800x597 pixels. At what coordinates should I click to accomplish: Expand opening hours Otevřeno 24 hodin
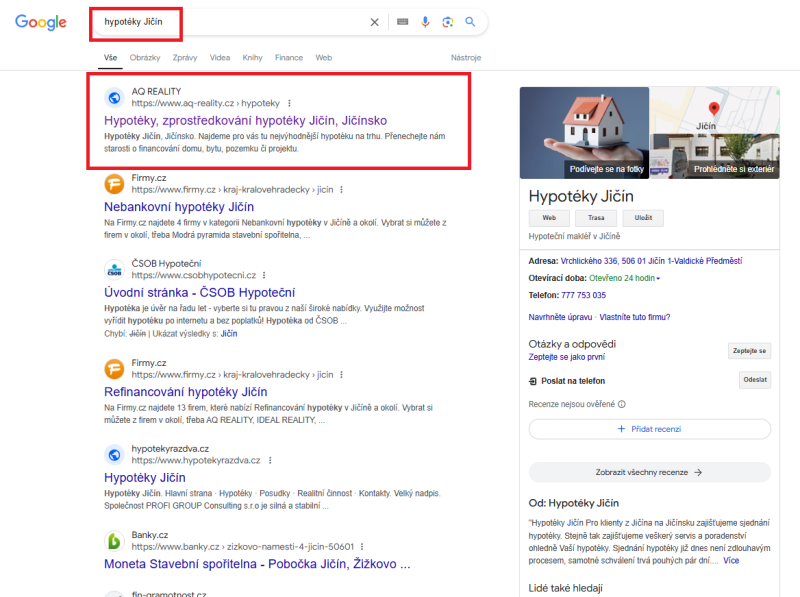pos(624,278)
